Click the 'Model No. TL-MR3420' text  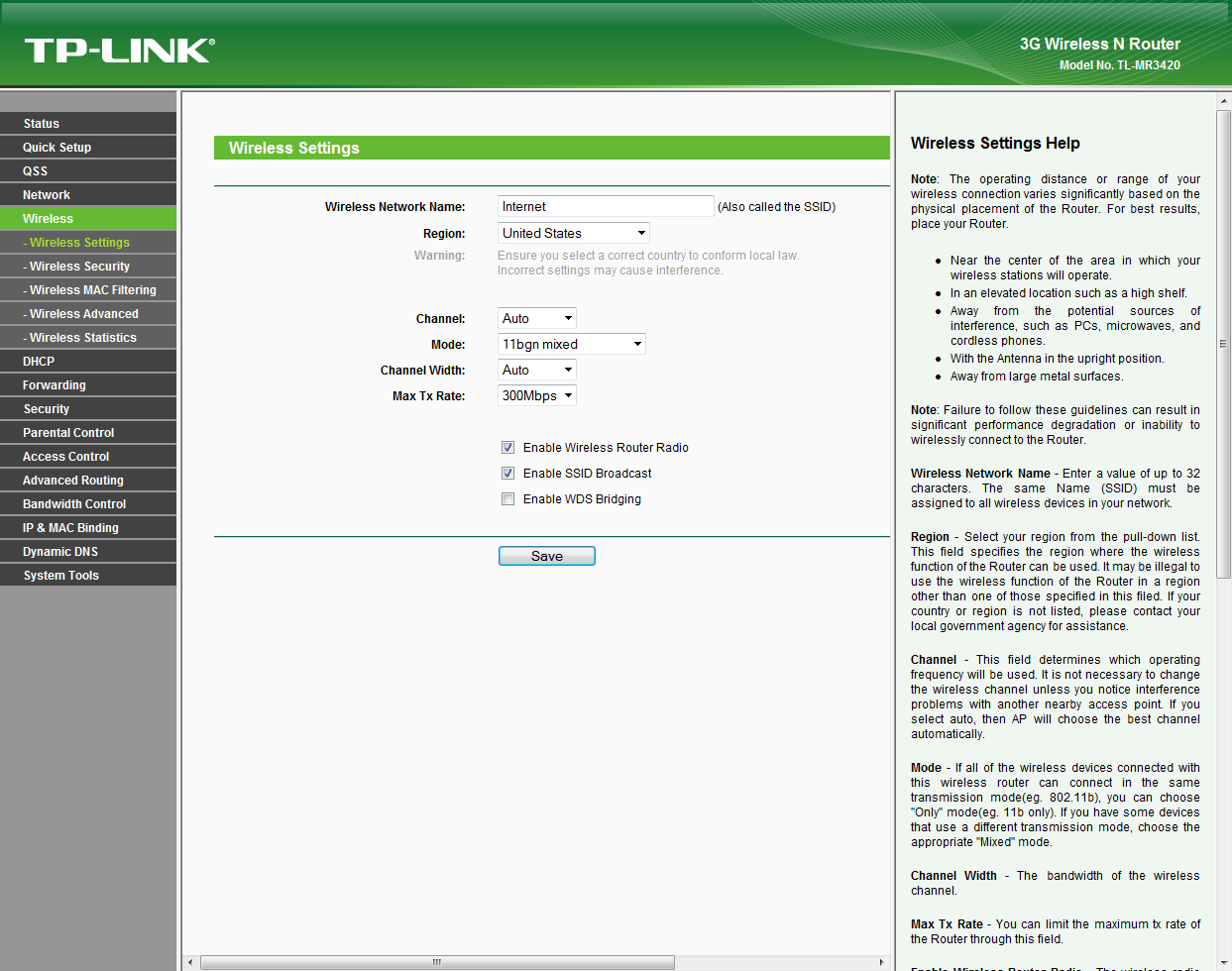(1120, 65)
